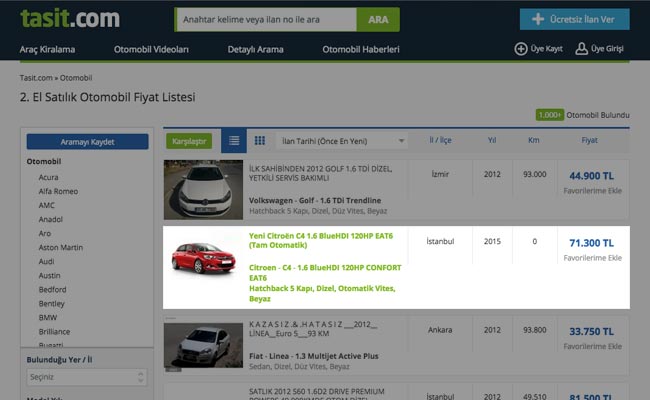Select Acura in brand list

pyautogui.click(x=49, y=177)
